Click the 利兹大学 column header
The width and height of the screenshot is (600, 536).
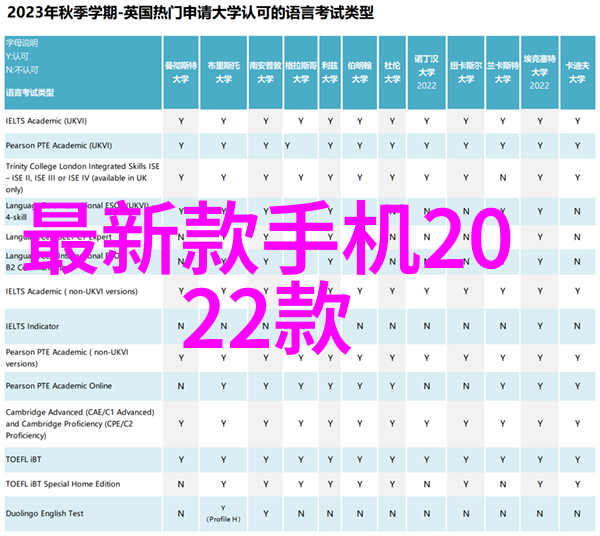(330, 72)
